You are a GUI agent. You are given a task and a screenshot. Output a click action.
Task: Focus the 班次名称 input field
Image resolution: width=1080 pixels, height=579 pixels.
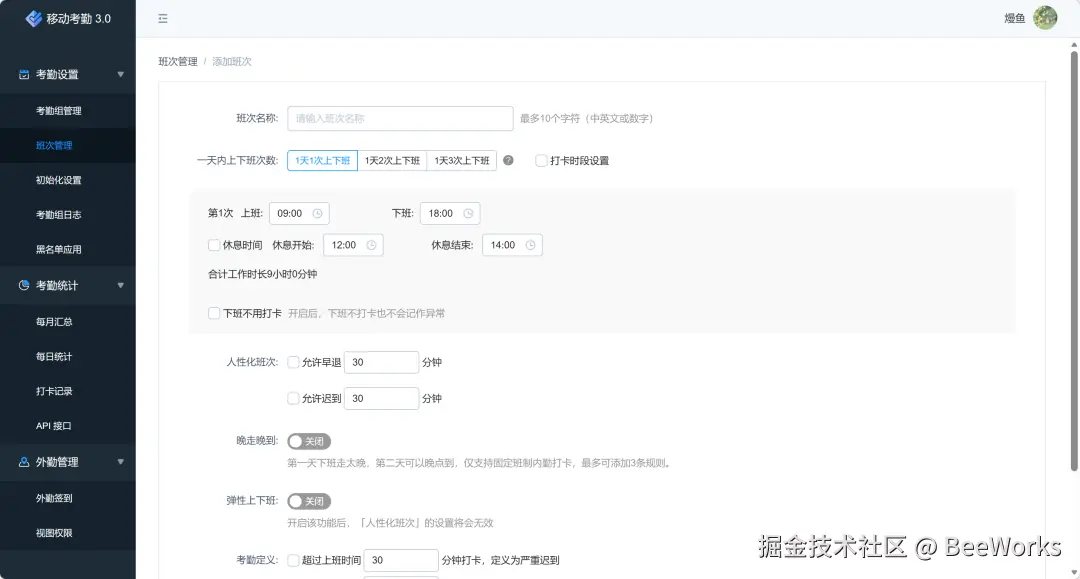tap(400, 118)
